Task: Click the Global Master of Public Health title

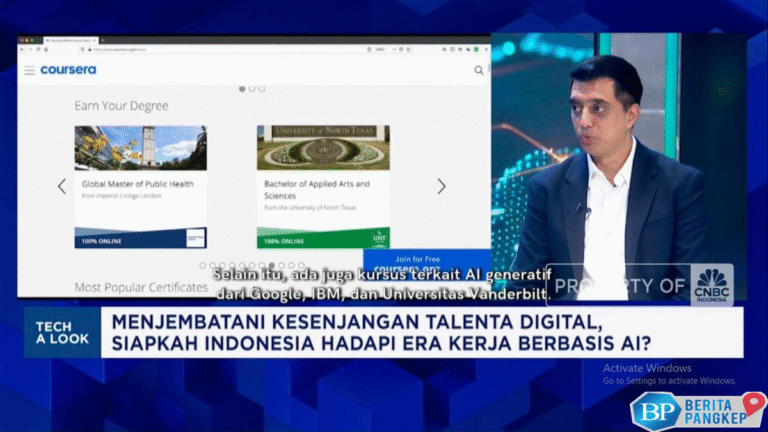Action: (x=138, y=184)
